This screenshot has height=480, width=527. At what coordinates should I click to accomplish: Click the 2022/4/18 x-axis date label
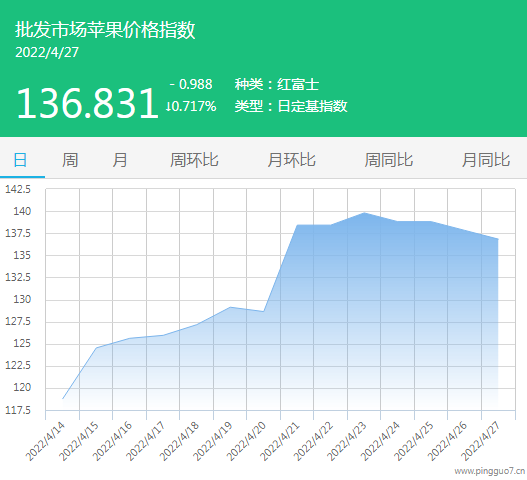coord(179,441)
